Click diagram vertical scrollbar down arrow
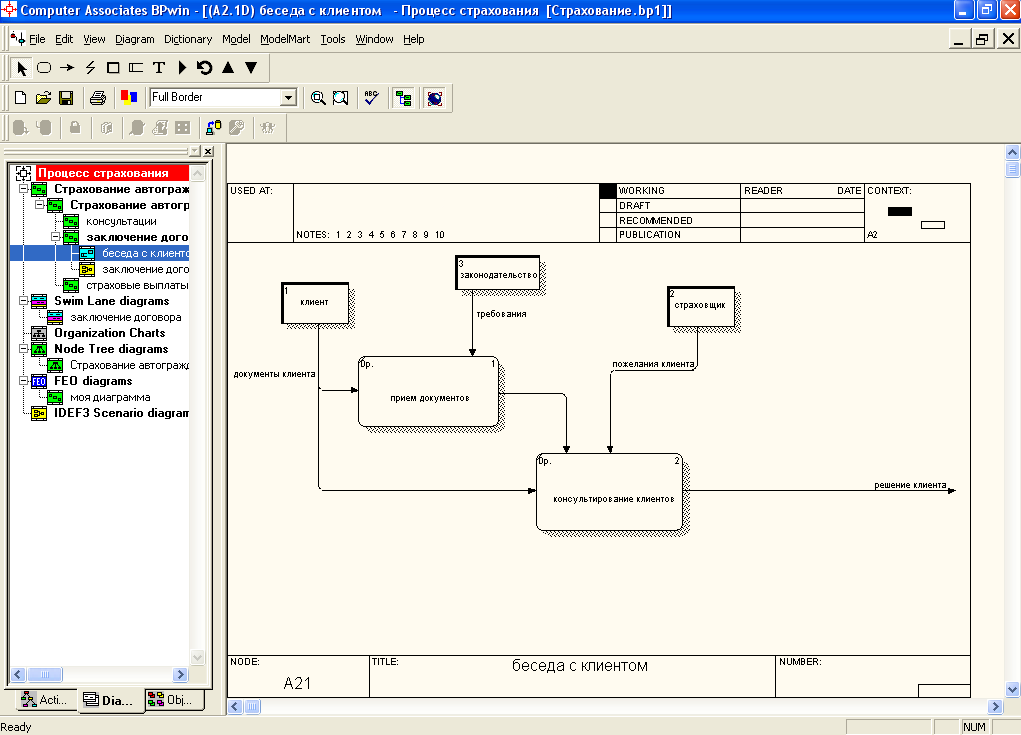The width and height of the screenshot is (1021, 735). pos(1012,689)
